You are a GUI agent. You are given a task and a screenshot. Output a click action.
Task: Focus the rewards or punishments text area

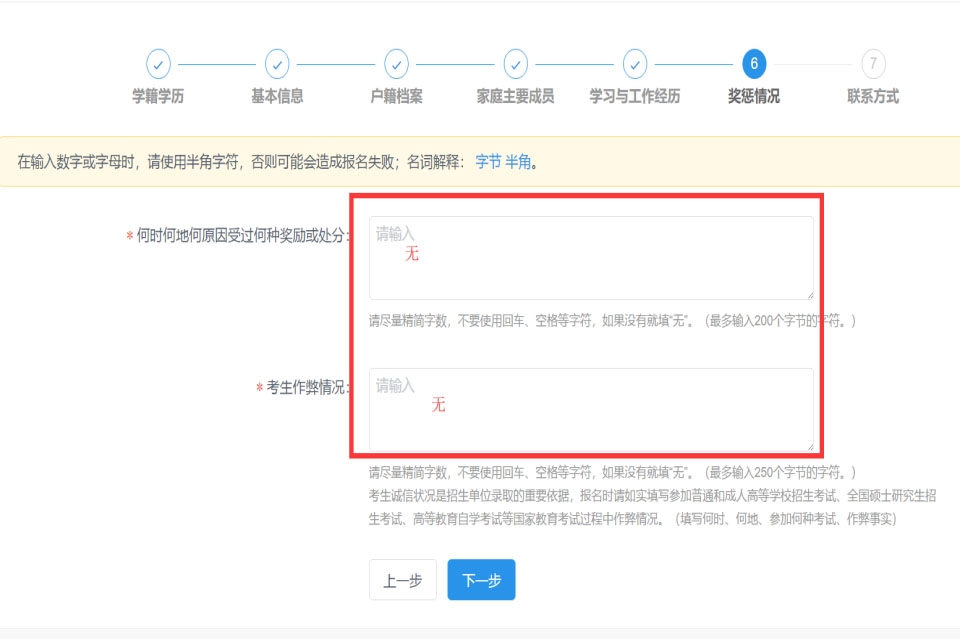[591, 258]
